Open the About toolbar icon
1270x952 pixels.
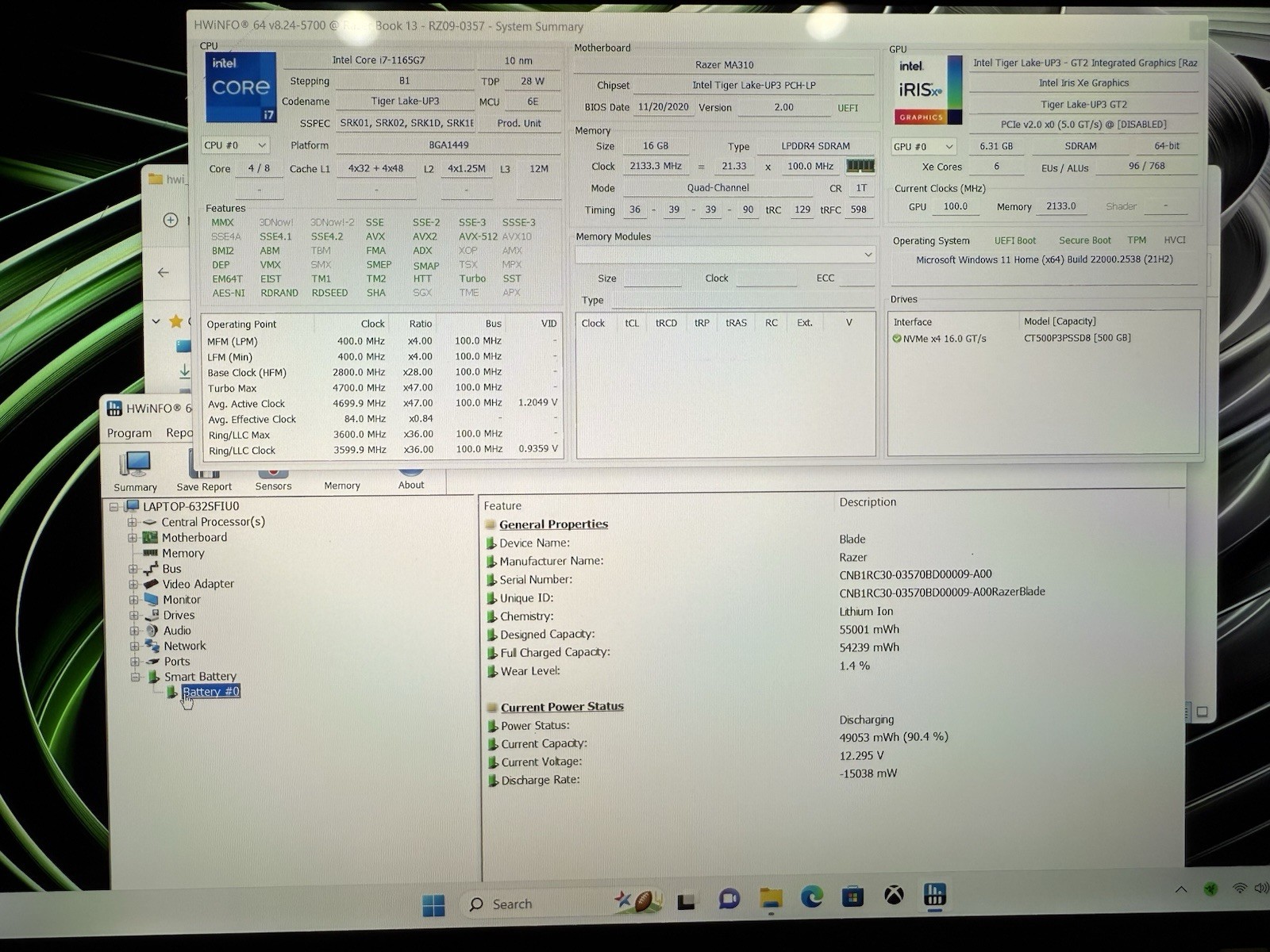(411, 478)
